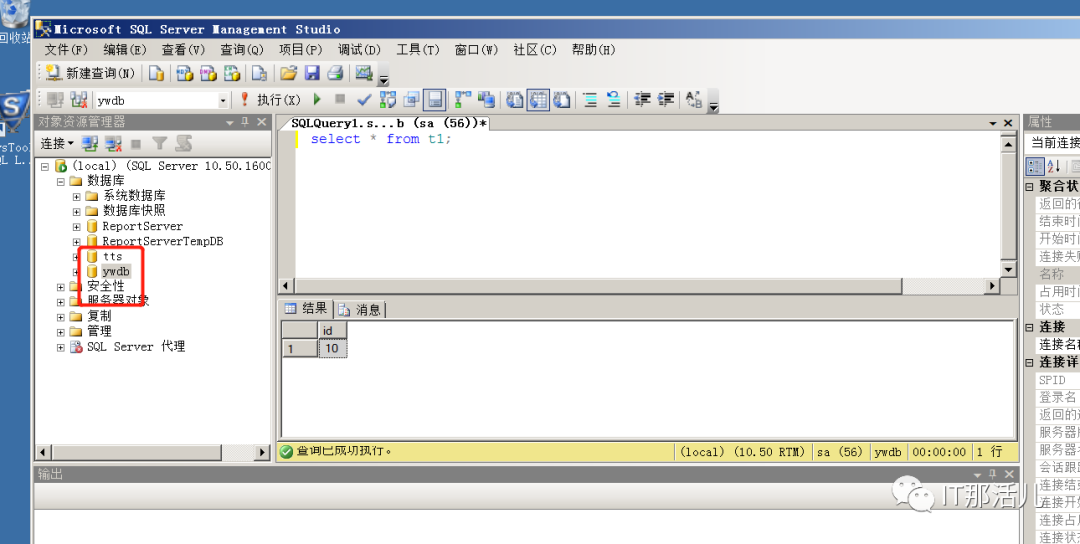
Task: Expand the ReportServer database node
Action: pos(76,227)
